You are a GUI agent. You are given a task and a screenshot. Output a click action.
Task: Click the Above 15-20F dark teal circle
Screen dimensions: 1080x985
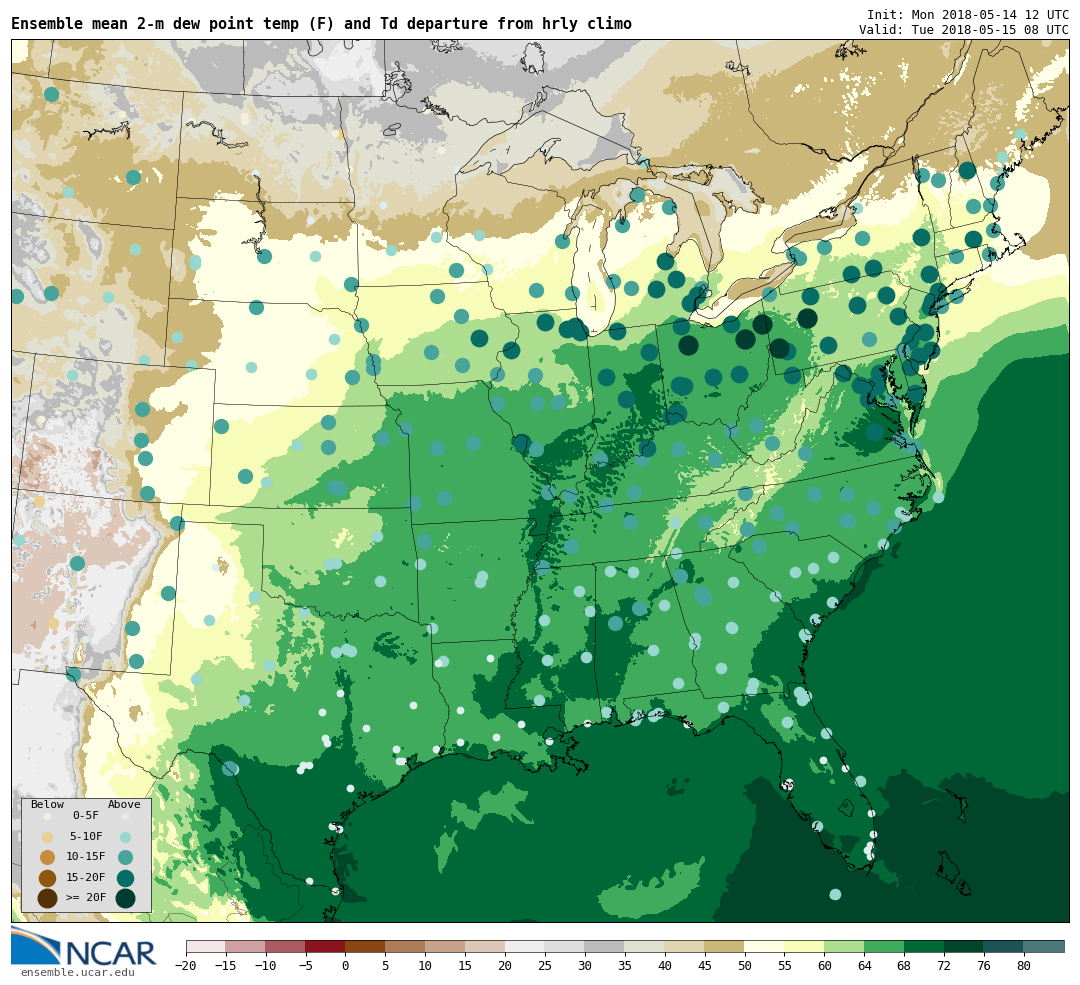(x=125, y=878)
